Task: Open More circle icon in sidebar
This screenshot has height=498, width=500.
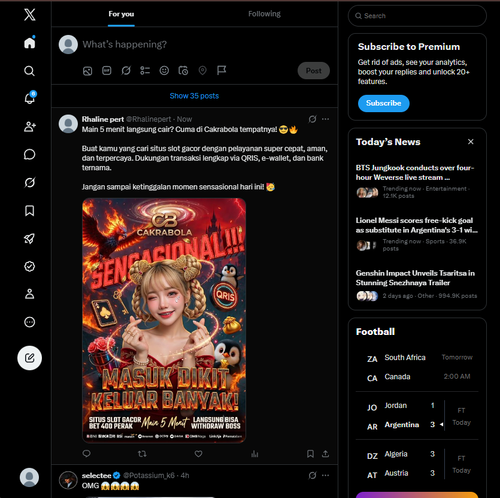Action: point(30,322)
